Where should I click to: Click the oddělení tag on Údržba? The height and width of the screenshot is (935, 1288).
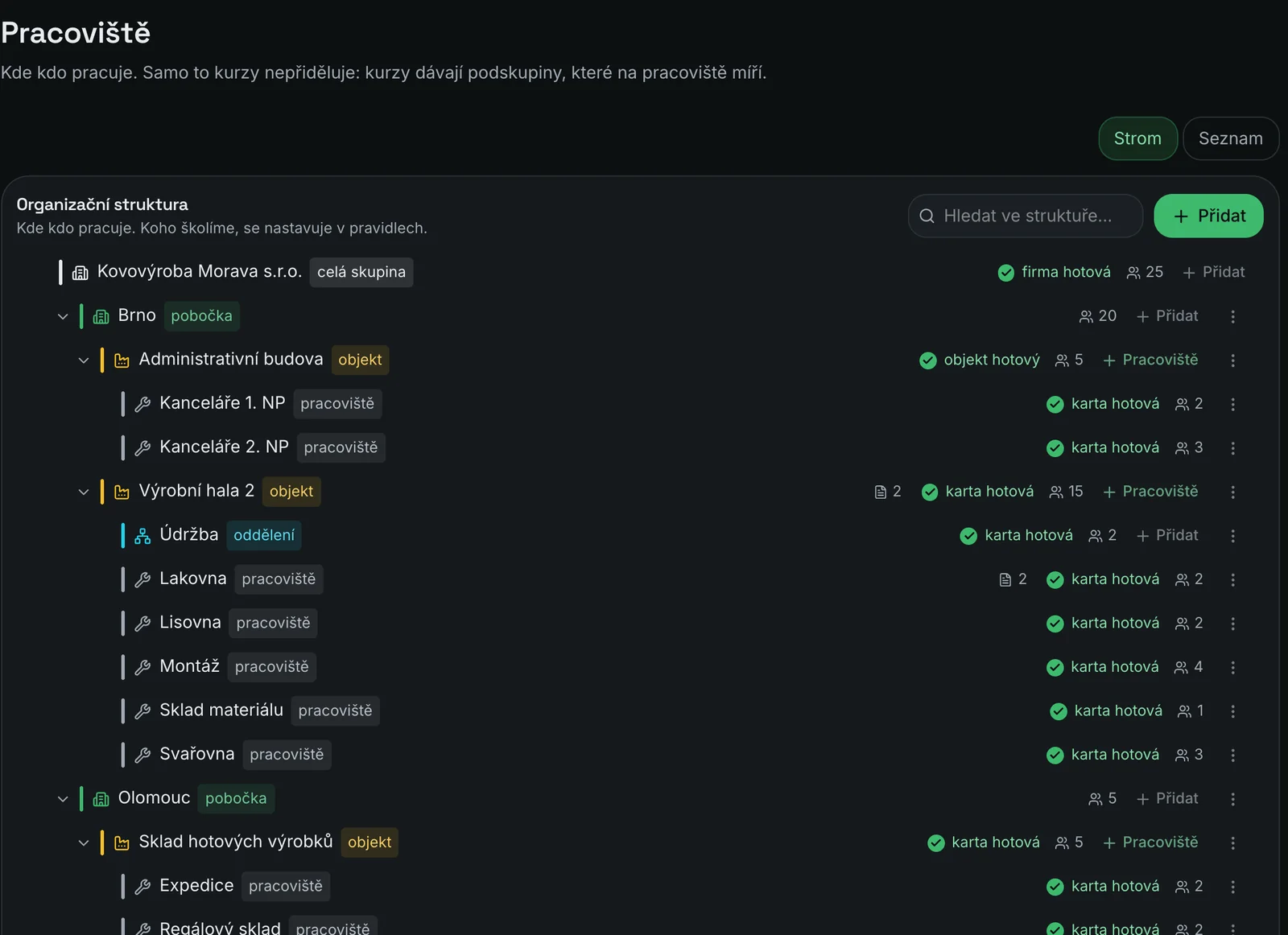tap(264, 535)
